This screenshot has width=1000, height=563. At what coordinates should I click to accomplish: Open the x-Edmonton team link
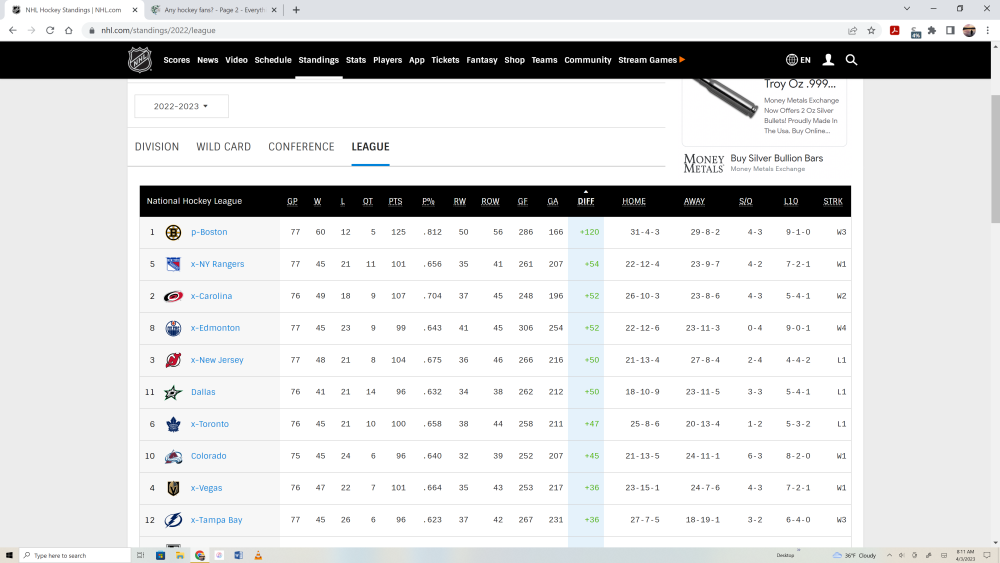(x=216, y=328)
